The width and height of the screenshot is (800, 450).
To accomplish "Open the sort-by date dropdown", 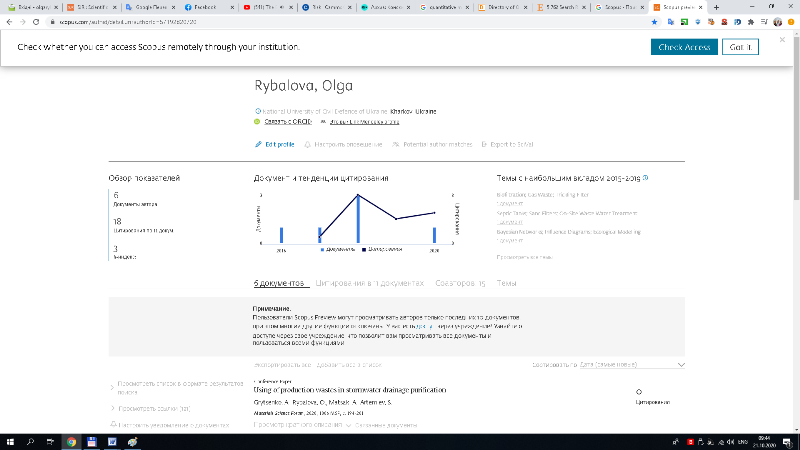I will coord(632,365).
